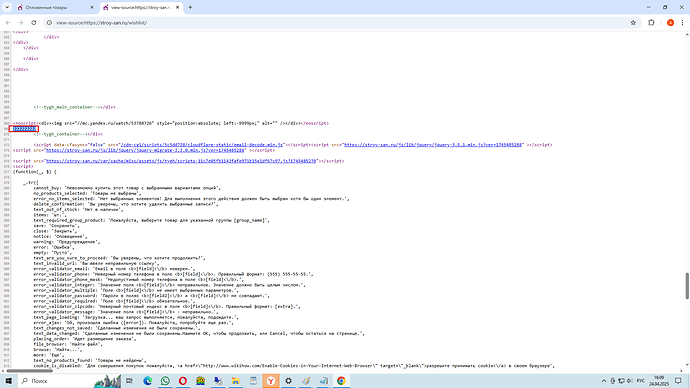Open the browser three-dot menu
The height and width of the screenshot is (388, 690).
tap(683, 22)
